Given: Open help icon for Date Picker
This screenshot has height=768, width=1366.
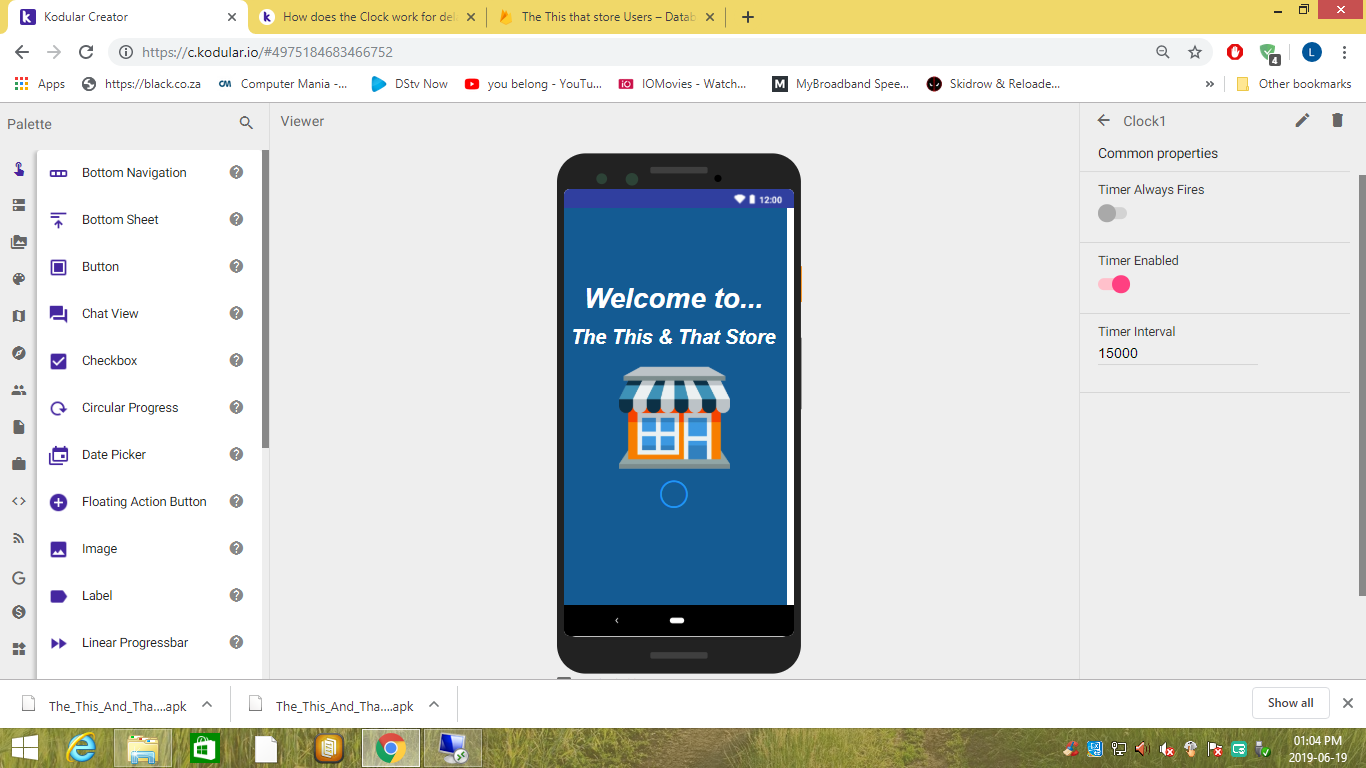Looking at the screenshot, I should [236, 454].
